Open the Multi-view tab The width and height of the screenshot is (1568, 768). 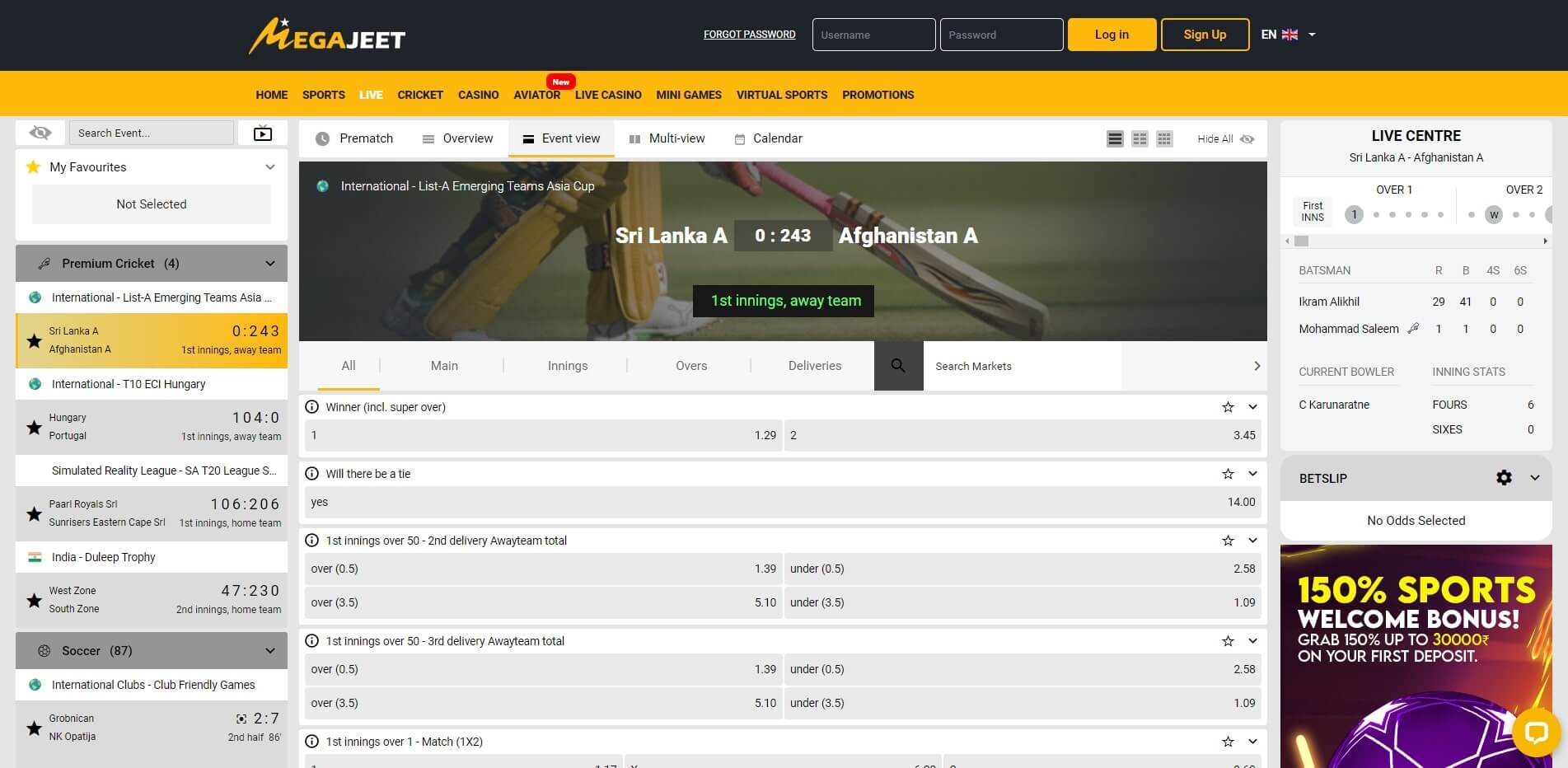(667, 138)
